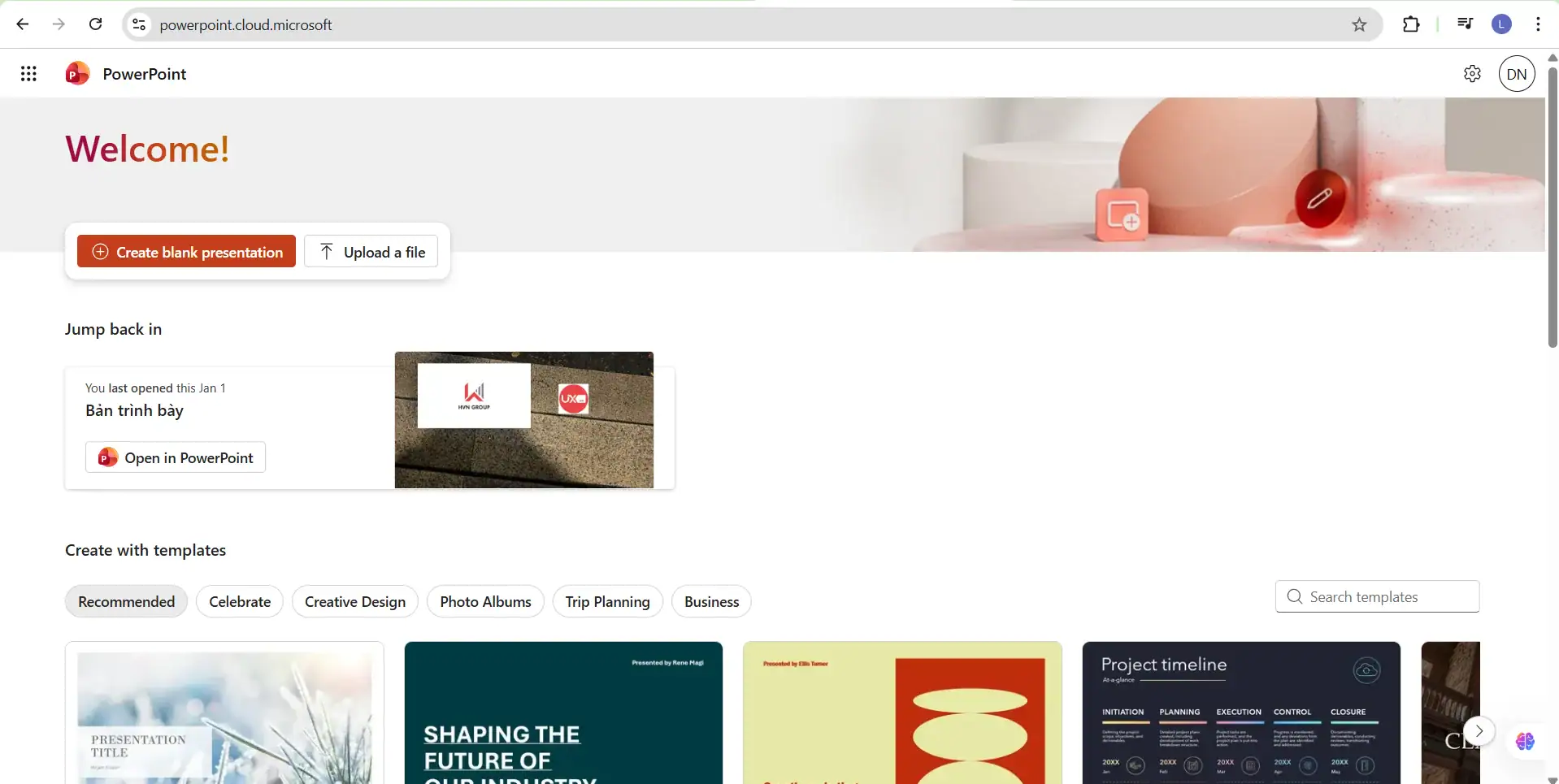Click the PowerPoint app name
This screenshot has width=1559, height=784.
[x=145, y=74]
